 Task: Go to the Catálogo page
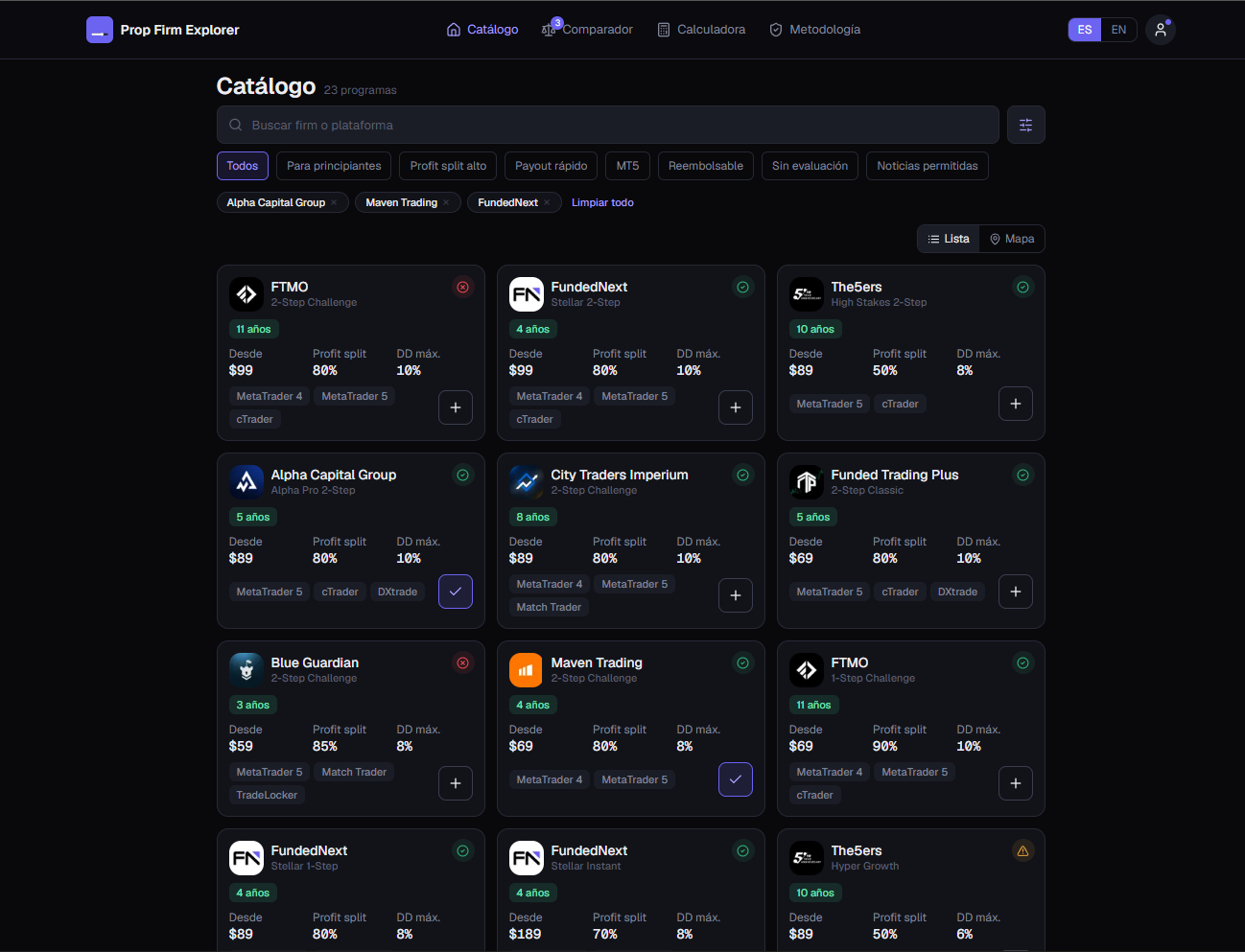point(482,30)
